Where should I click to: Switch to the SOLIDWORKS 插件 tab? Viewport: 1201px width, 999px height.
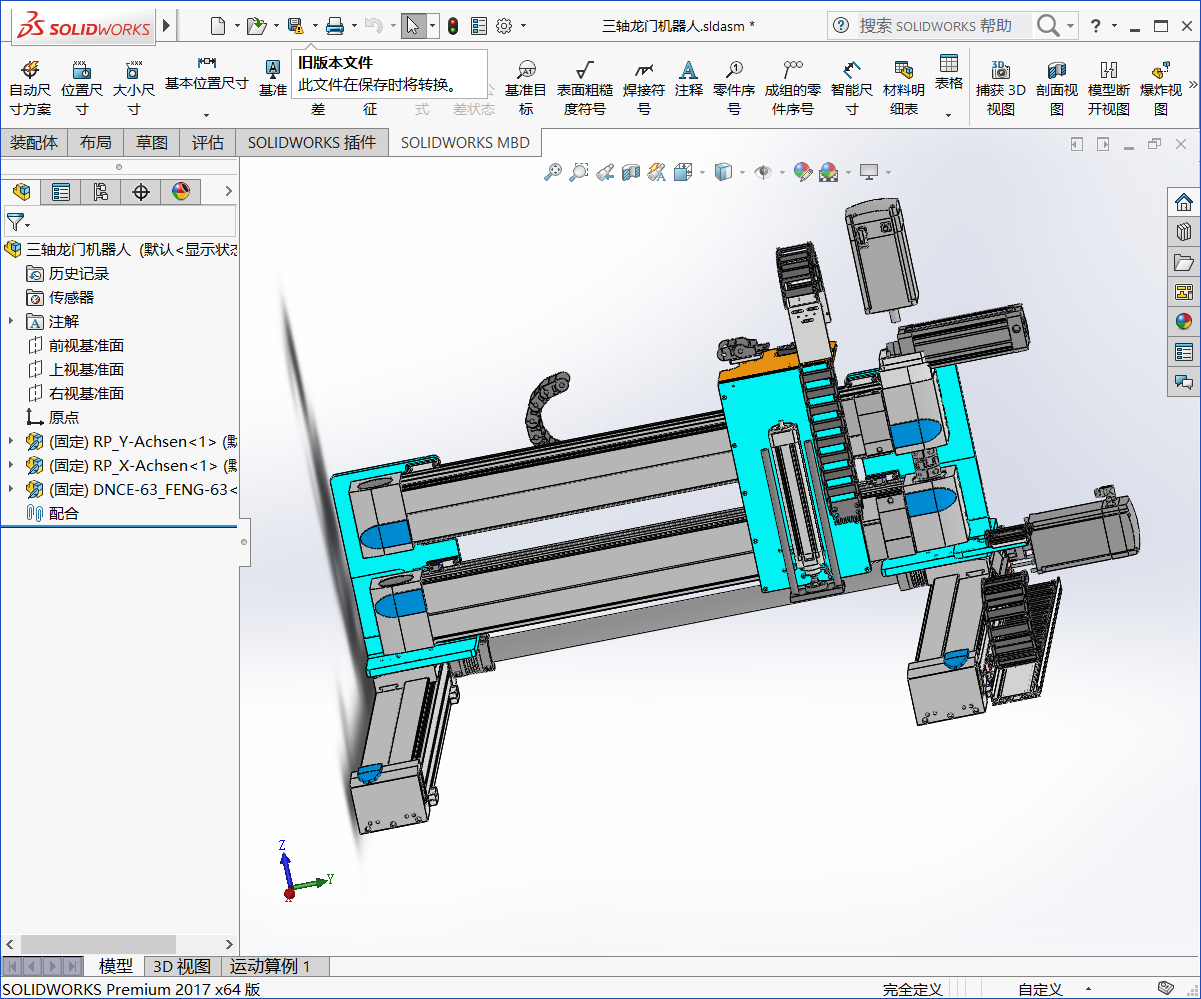[312, 143]
